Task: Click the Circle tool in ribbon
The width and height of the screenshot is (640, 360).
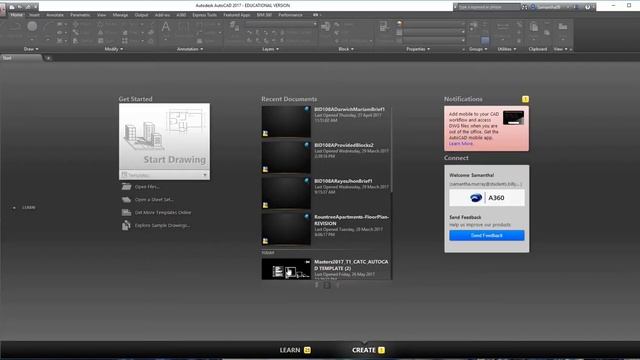Action: point(32,27)
